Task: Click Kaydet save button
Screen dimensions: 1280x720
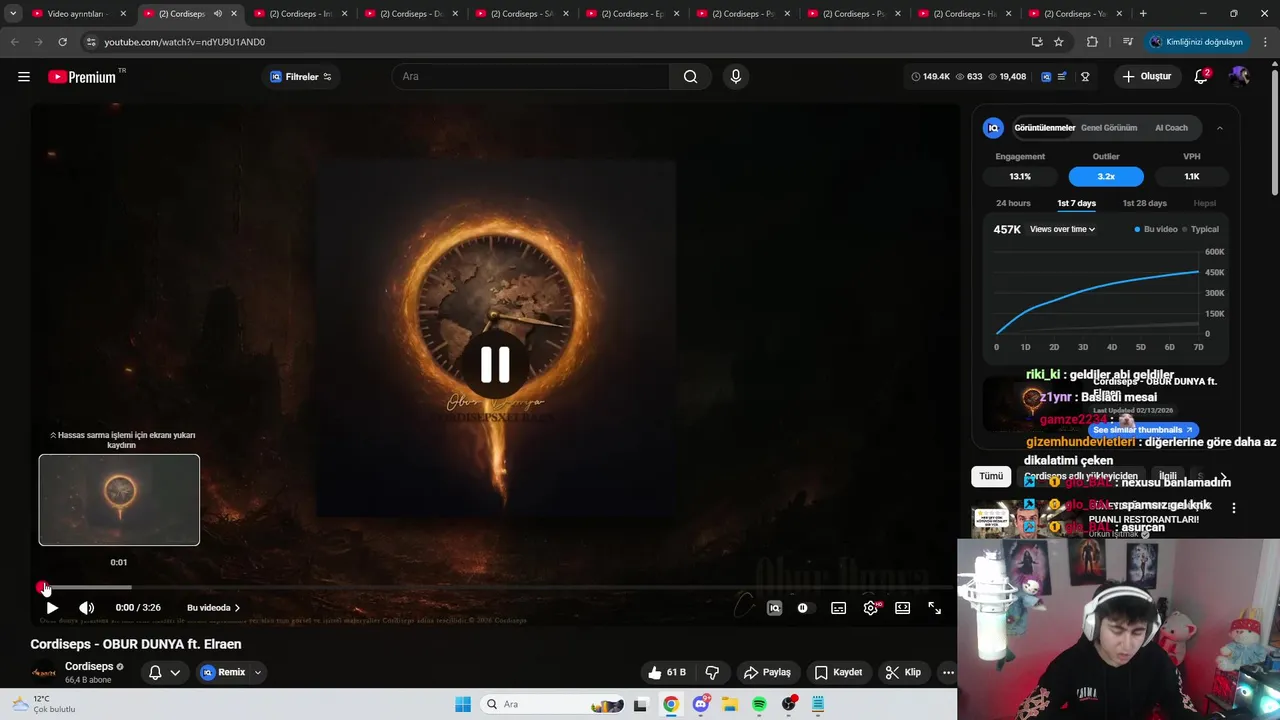Action: click(838, 672)
